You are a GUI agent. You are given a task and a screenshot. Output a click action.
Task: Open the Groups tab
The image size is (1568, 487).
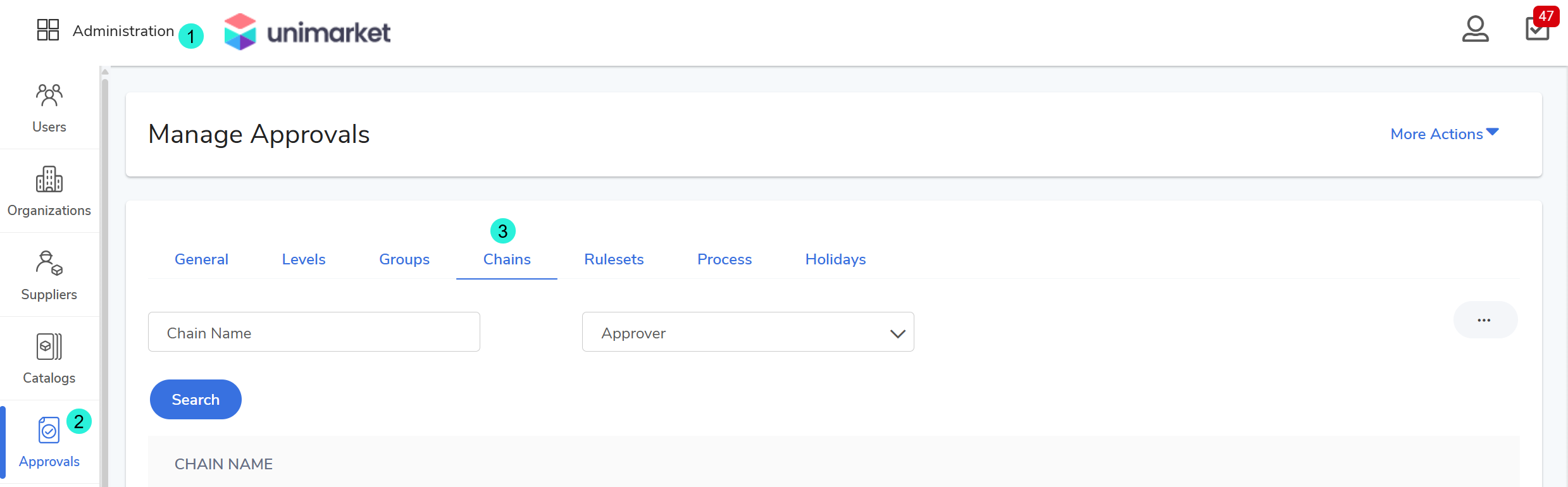(404, 259)
